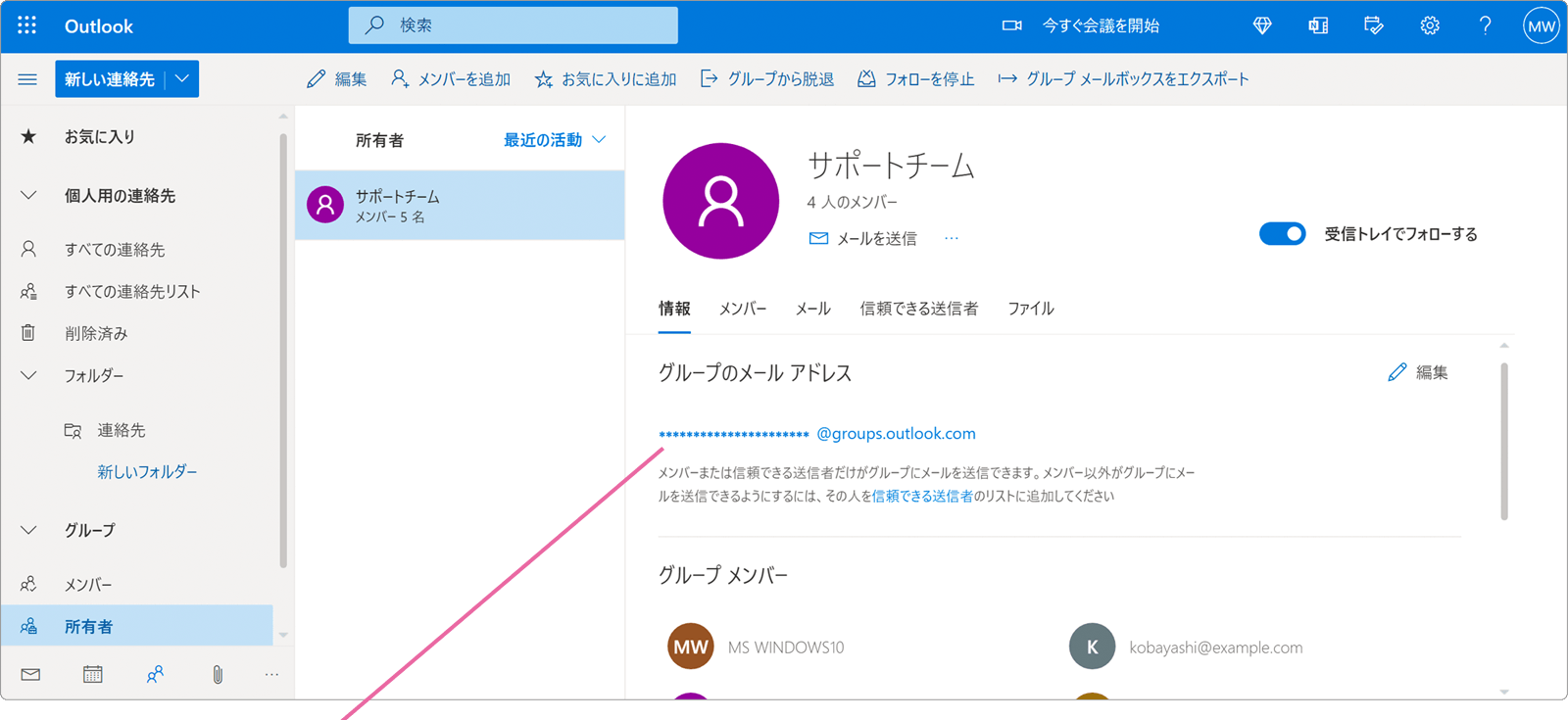Viewport: 1568px width, 720px height.
Task: Open the 信頼できる送信者 tab
Action: (x=919, y=309)
